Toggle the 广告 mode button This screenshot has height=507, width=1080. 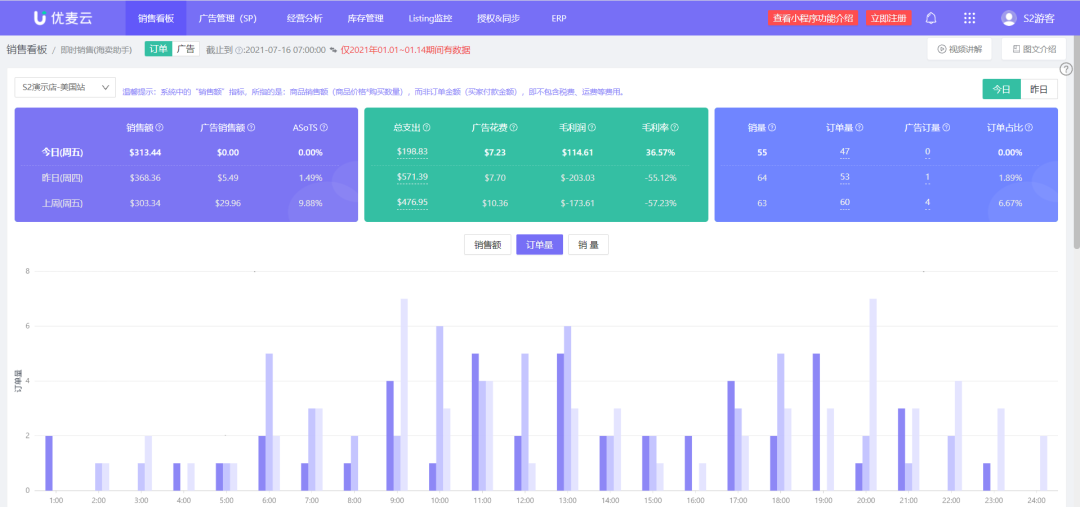coord(186,49)
